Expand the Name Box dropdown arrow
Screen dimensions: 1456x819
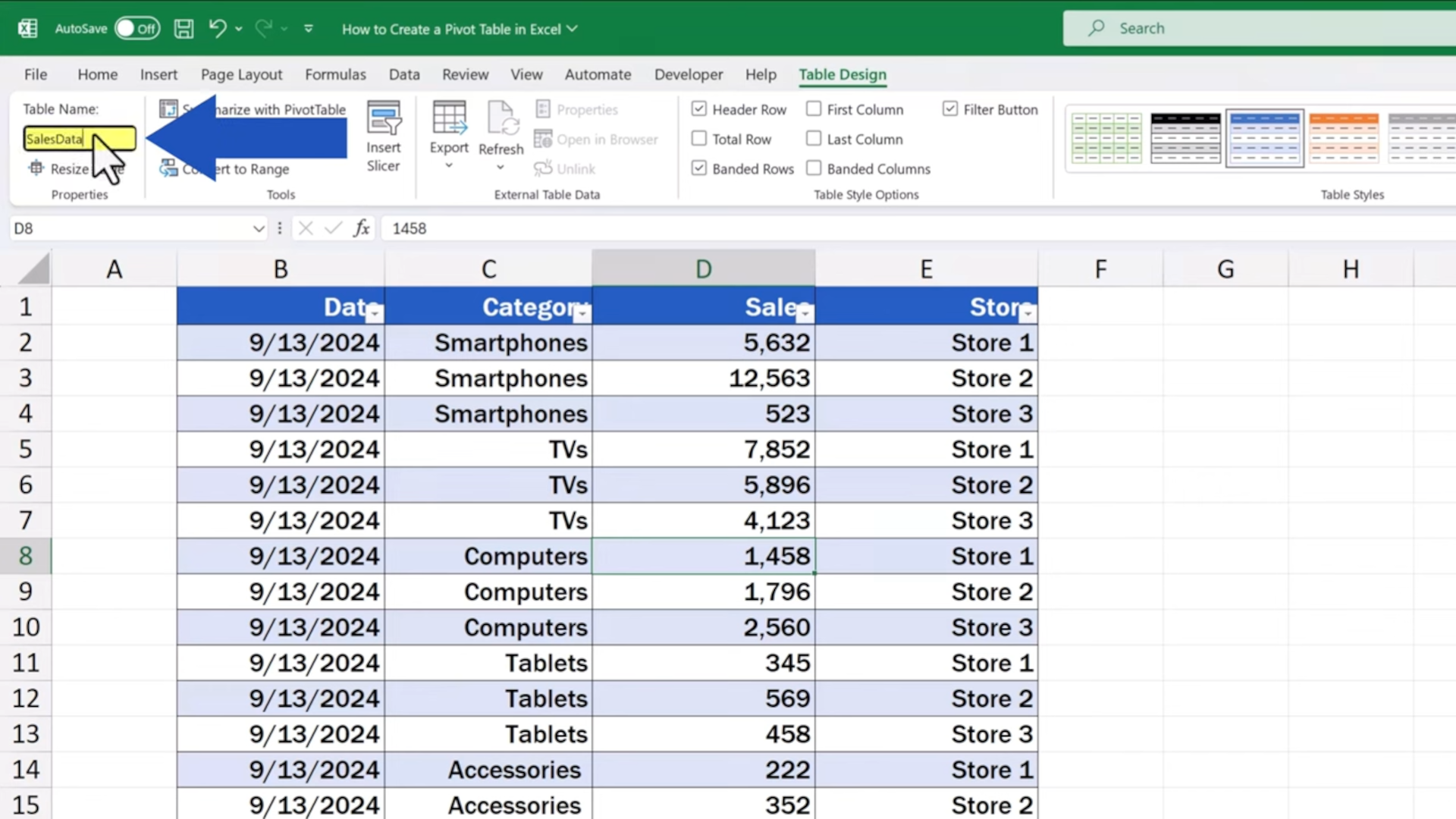(259, 228)
